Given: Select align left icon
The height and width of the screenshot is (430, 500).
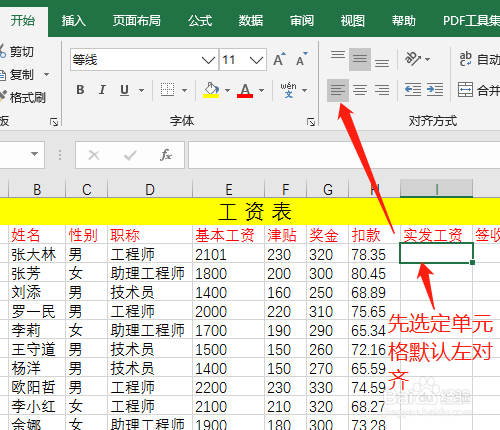Looking at the screenshot, I should [x=338, y=90].
